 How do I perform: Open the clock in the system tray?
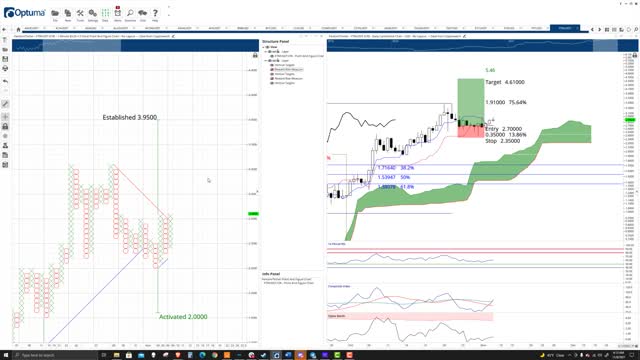coord(618,355)
